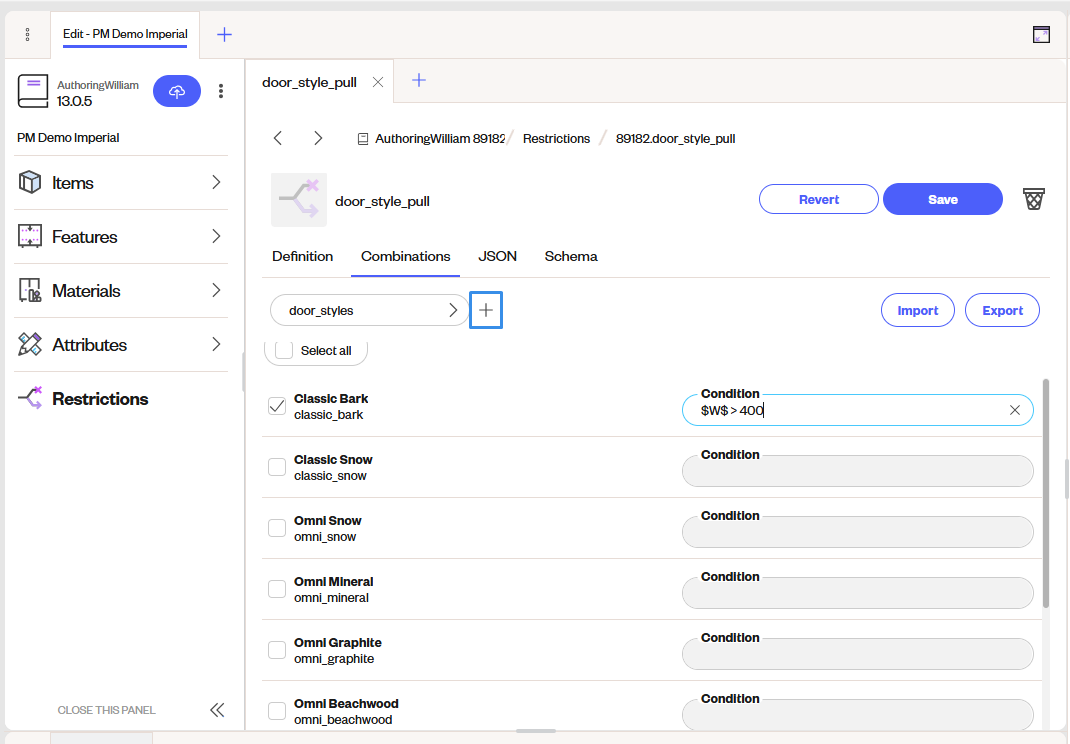Clear the Classic Bark condition with the X
1070x744 pixels.
pyautogui.click(x=1015, y=410)
